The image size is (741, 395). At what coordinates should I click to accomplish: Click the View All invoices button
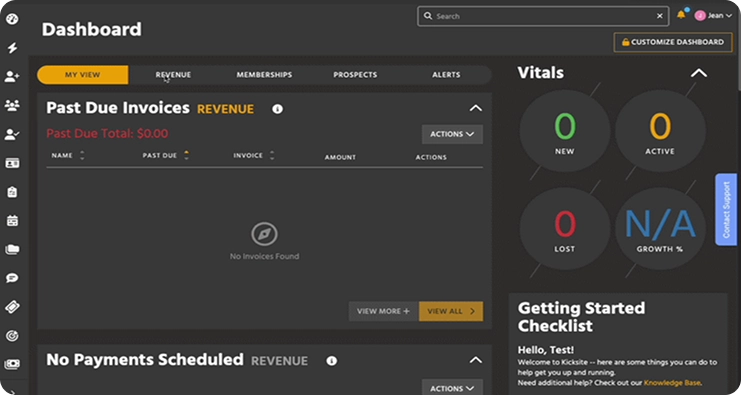tap(451, 311)
